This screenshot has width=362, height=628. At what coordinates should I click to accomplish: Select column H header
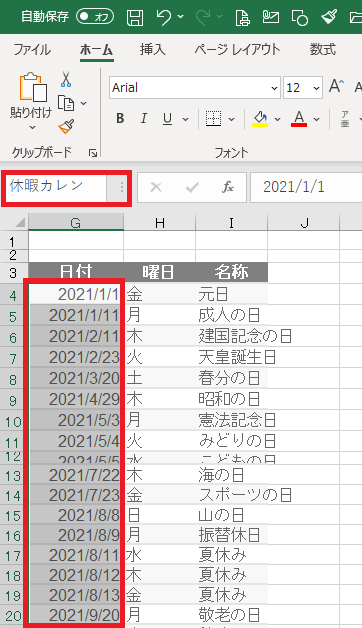click(160, 223)
